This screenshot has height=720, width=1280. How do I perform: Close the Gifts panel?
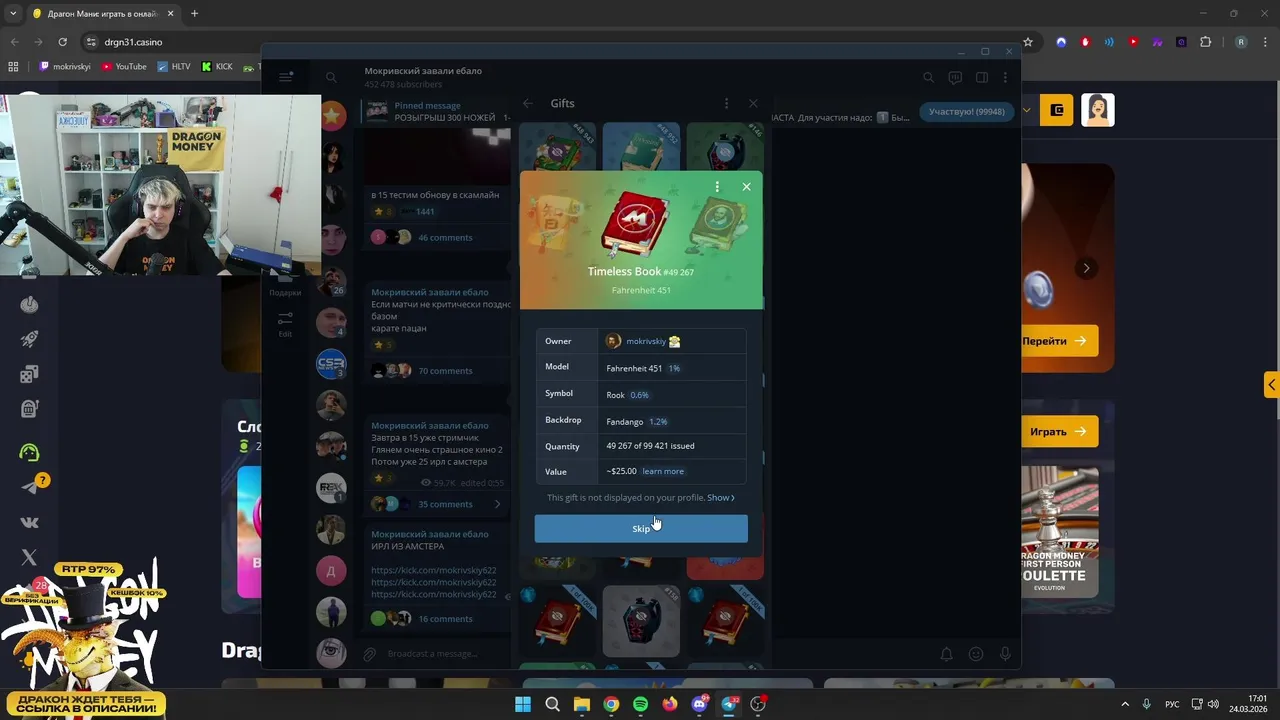753,103
